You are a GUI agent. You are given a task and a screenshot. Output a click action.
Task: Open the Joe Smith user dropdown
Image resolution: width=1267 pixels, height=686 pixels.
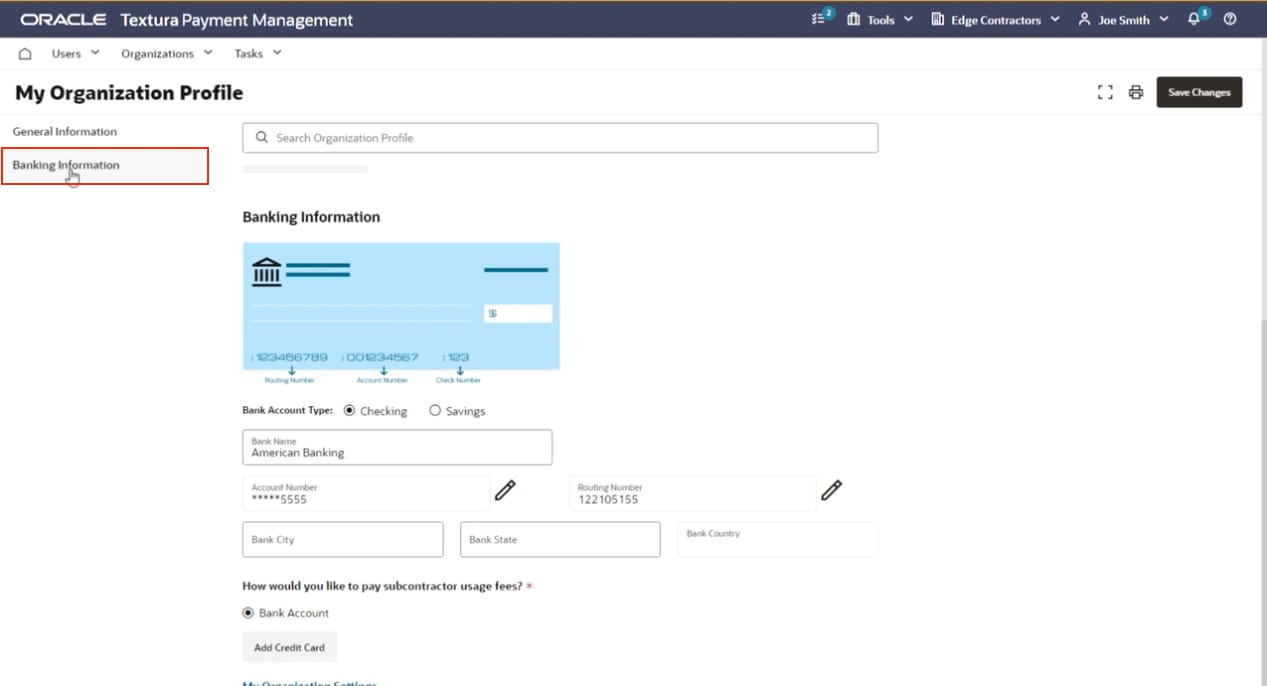pos(1123,20)
